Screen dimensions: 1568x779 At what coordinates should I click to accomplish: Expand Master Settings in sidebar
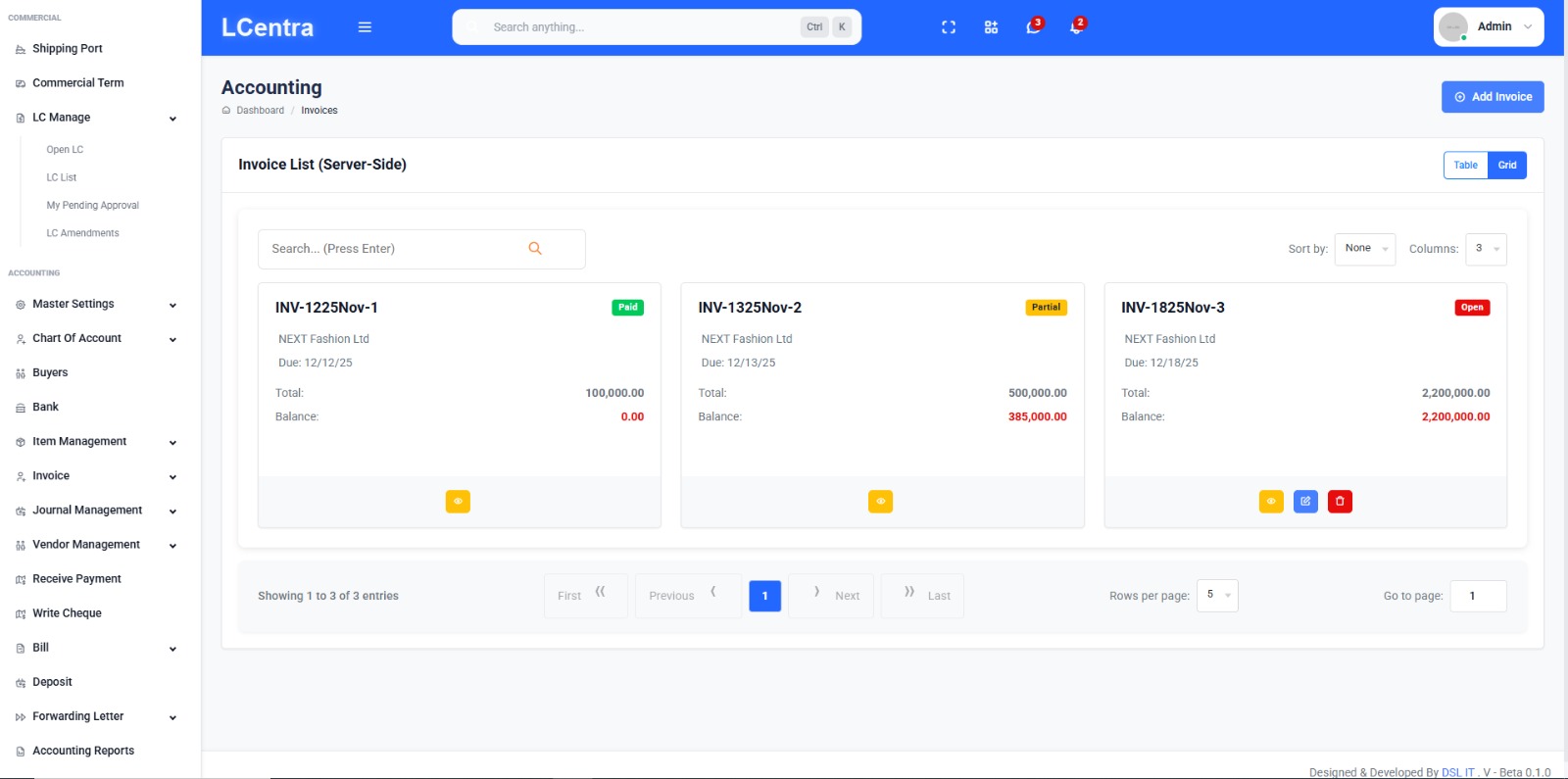click(95, 305)
